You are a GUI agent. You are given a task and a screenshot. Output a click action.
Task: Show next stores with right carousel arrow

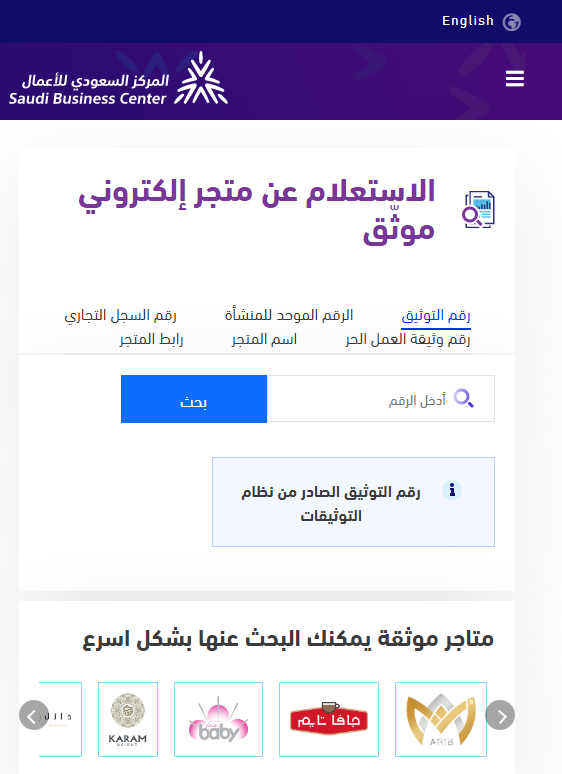(500, 715)
